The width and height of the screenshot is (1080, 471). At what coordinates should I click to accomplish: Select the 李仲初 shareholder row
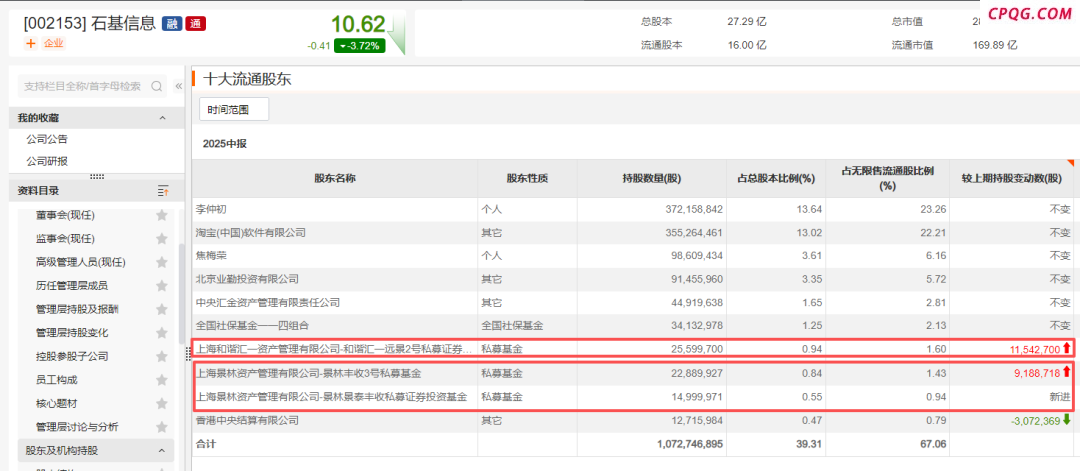coord(633,209)
